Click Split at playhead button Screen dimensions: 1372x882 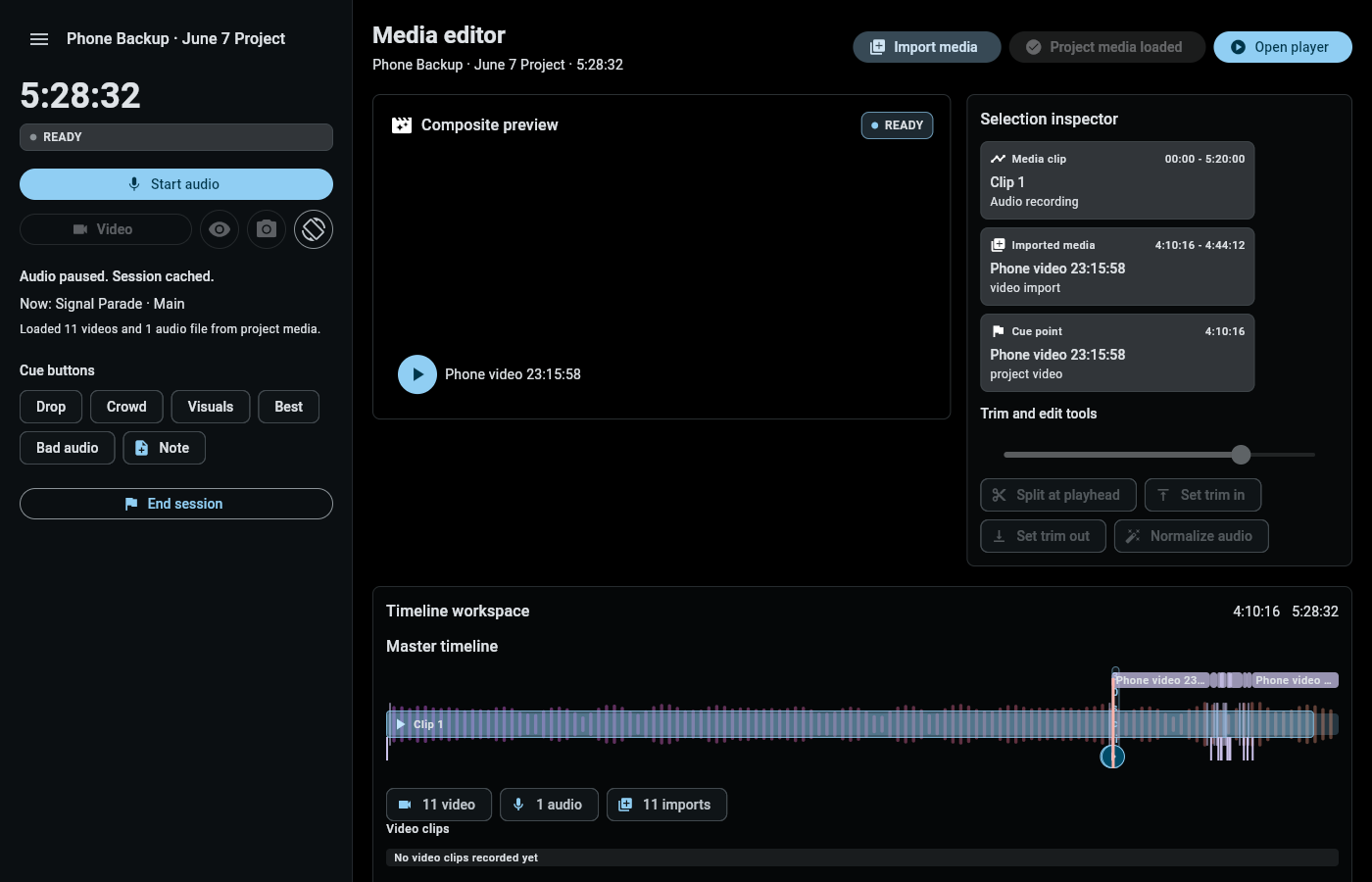tap(1058, 495)
